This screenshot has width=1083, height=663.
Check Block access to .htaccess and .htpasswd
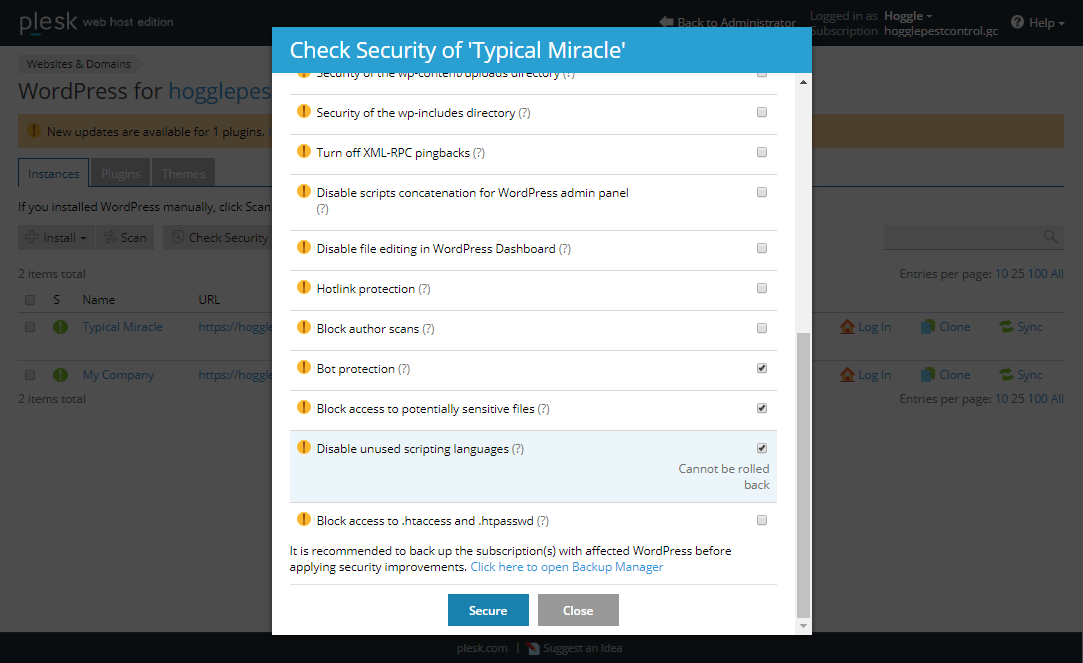[x=762, y=520]
